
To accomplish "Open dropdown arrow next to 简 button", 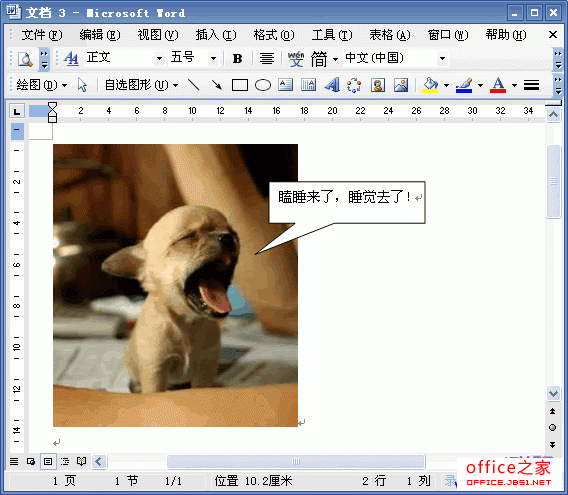I will (x=335, y=59).
